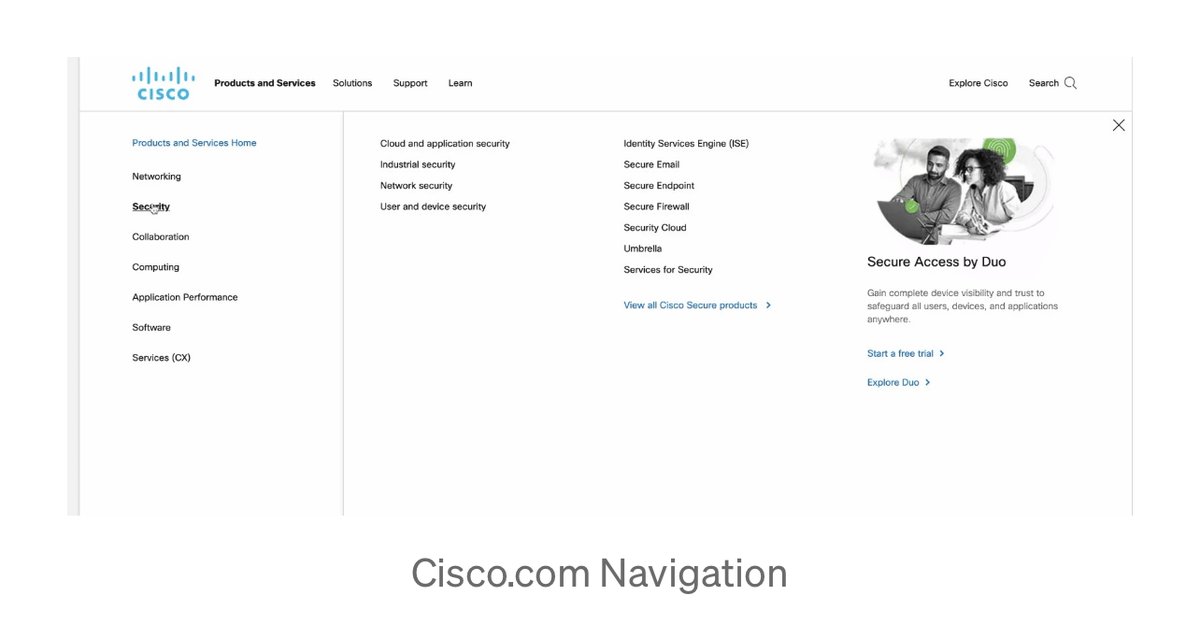The image size is (1200, 624).
Task: Click the search magnifier icon
Action: tap(1070, 83)
